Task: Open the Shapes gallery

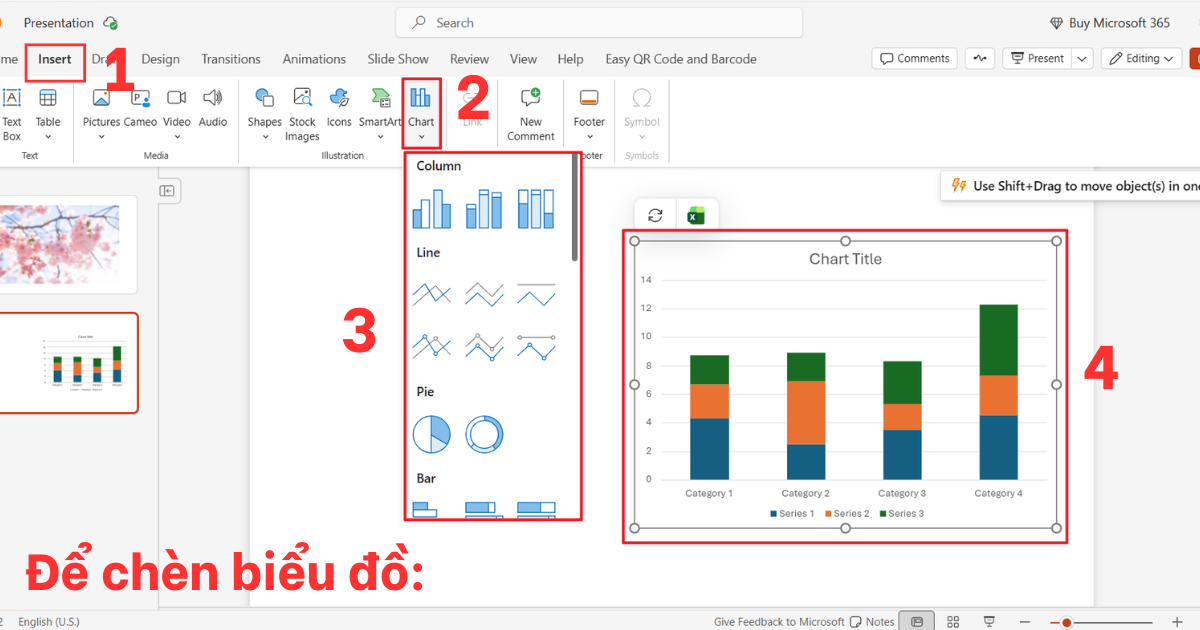Action: point(265,114)
